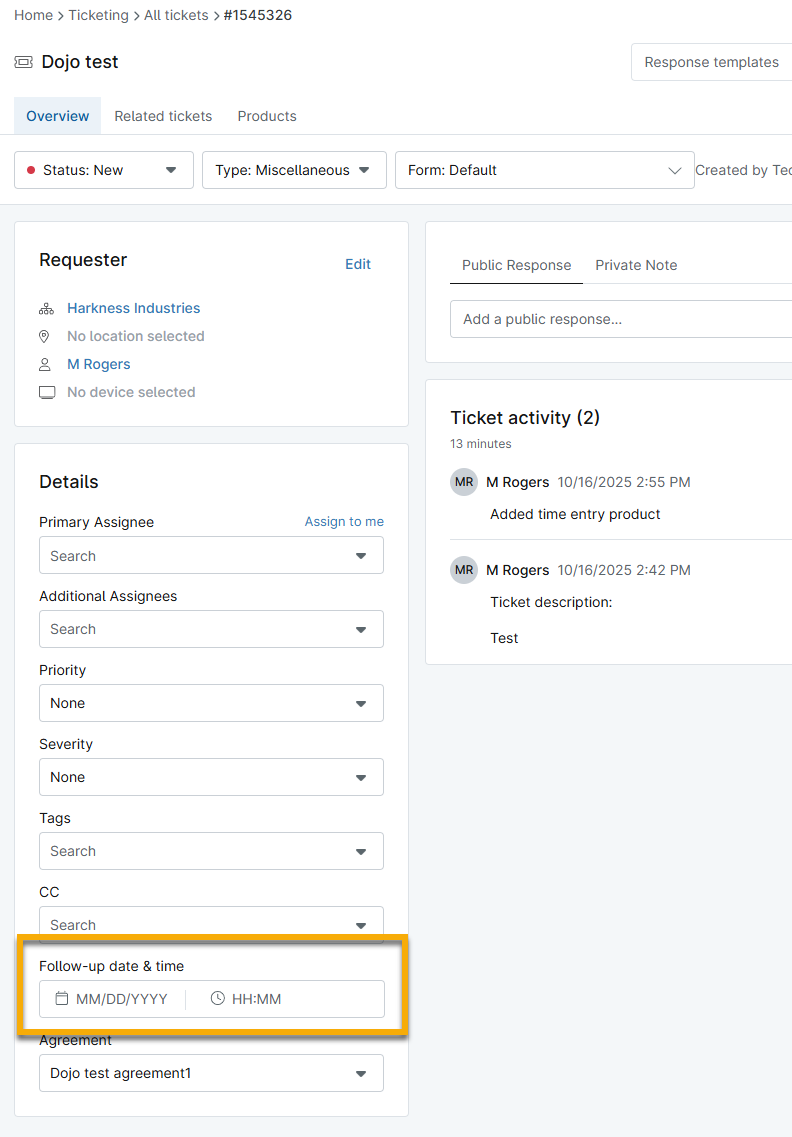Click Edit in the Requester panel

[358, 264]
